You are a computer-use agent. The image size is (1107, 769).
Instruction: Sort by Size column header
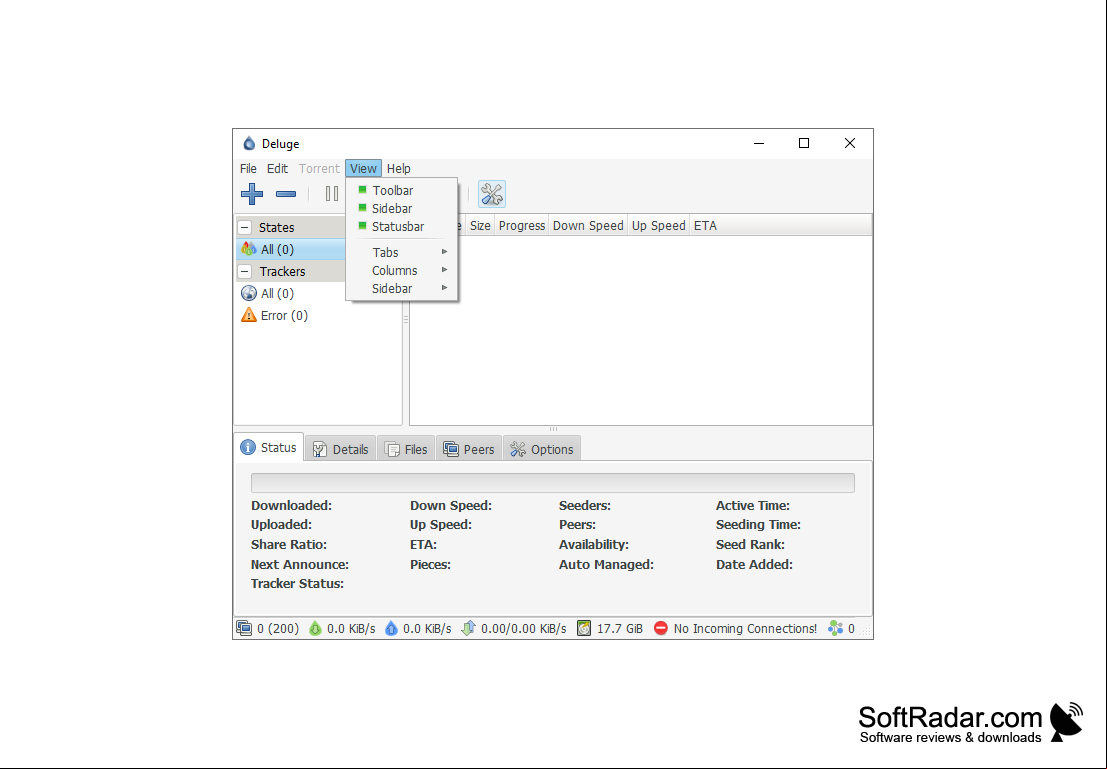(479, 225)
